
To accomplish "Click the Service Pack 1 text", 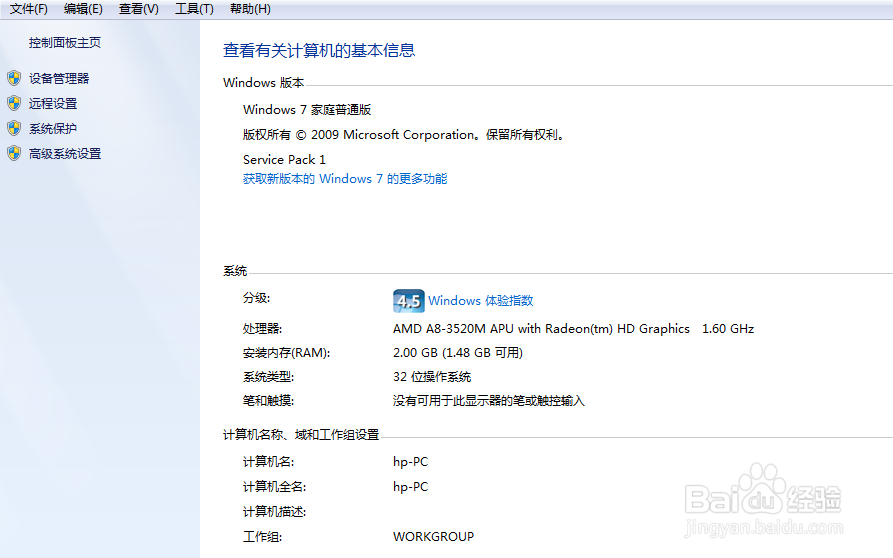I will click(284, 159).
